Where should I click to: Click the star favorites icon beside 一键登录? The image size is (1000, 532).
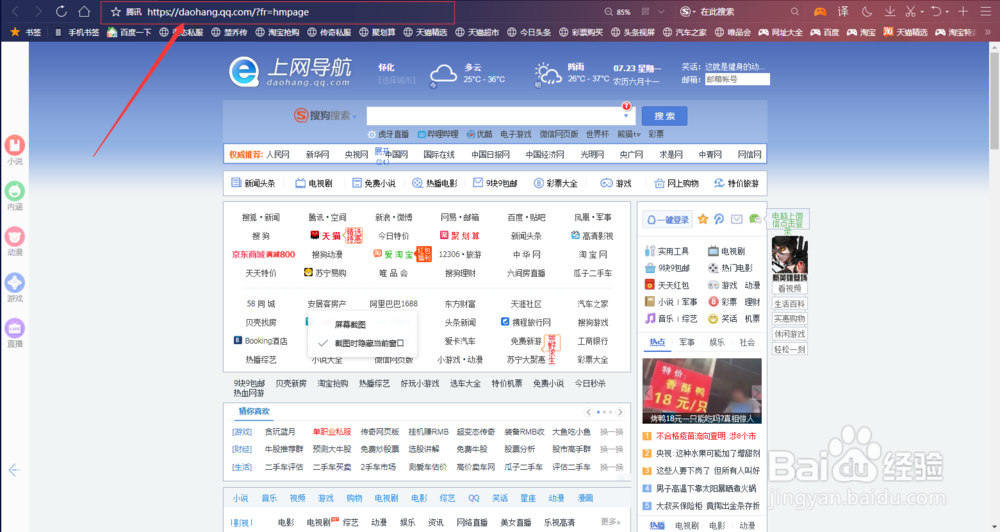(x=703, y=219)
